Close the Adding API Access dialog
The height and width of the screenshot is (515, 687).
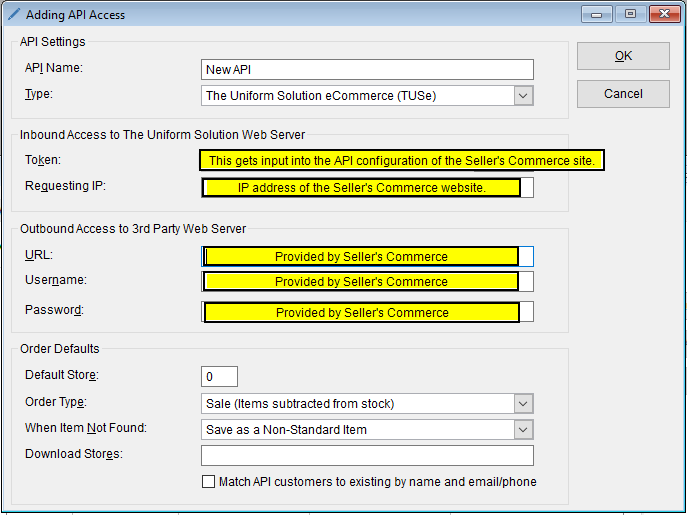pyautogui.click(x=664, y=14)
